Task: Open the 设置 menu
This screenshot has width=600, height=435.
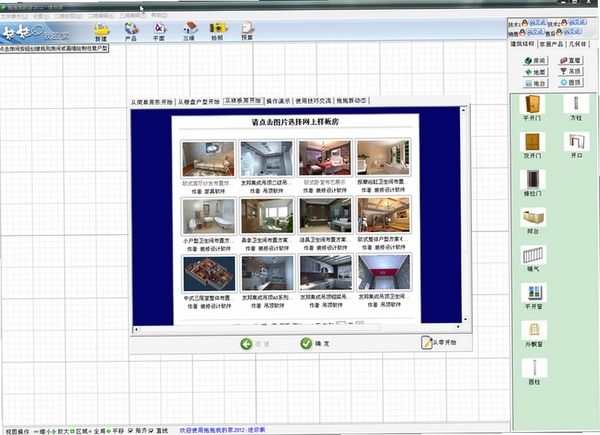Action: [41, 16]
